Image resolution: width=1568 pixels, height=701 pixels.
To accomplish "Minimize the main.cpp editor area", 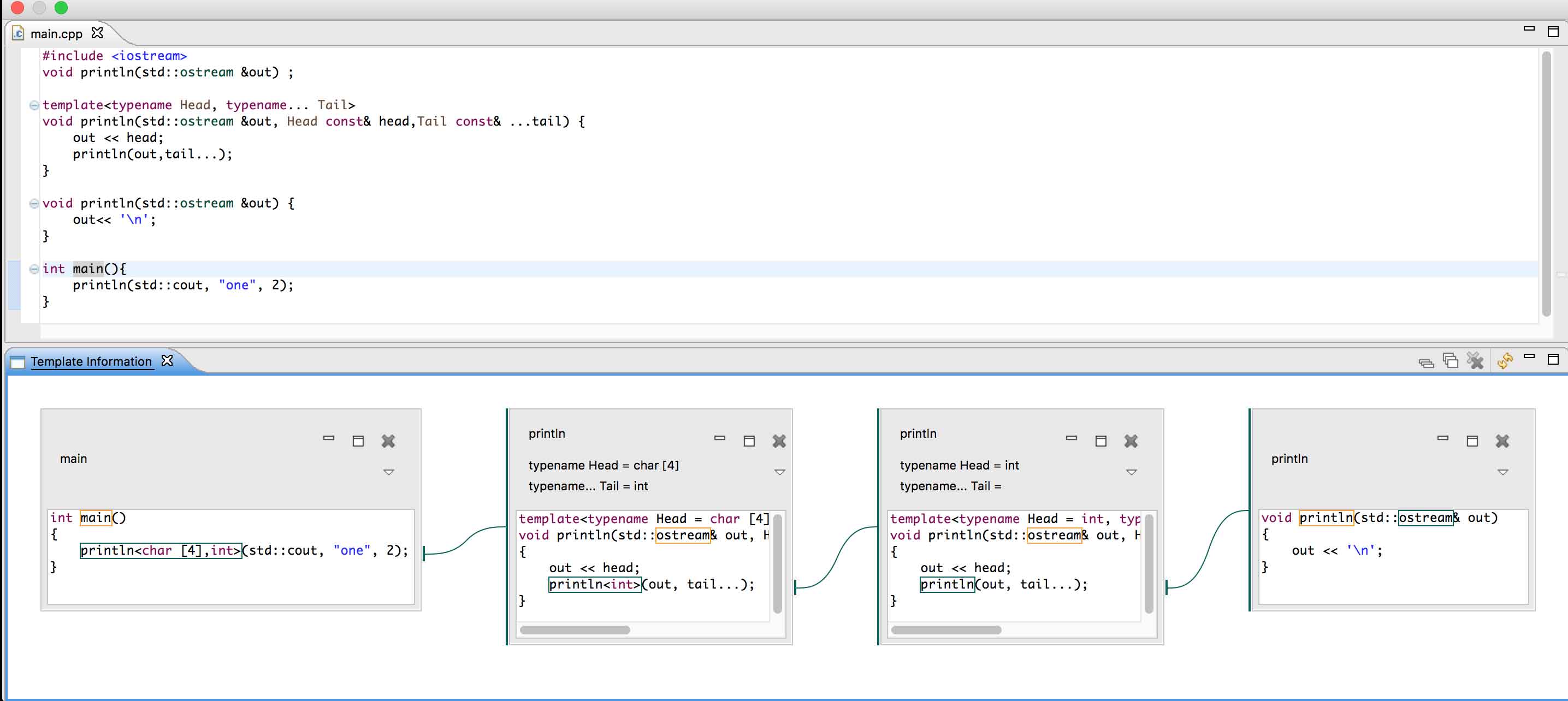I will [x=1529, y=28].
